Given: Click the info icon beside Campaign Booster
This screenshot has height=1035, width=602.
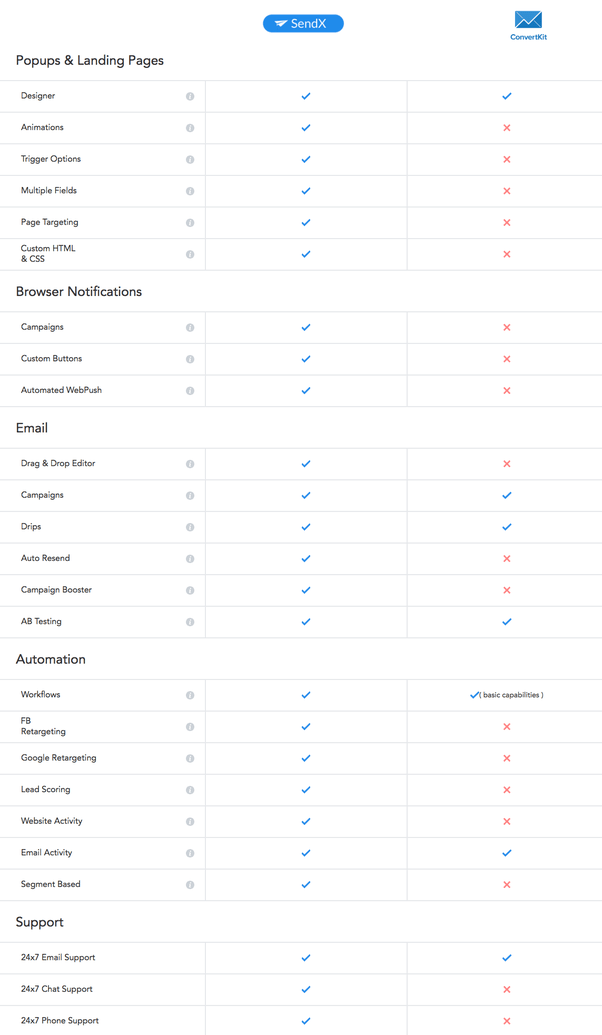Looking at the screenshot, I should (x=189, y=590).
